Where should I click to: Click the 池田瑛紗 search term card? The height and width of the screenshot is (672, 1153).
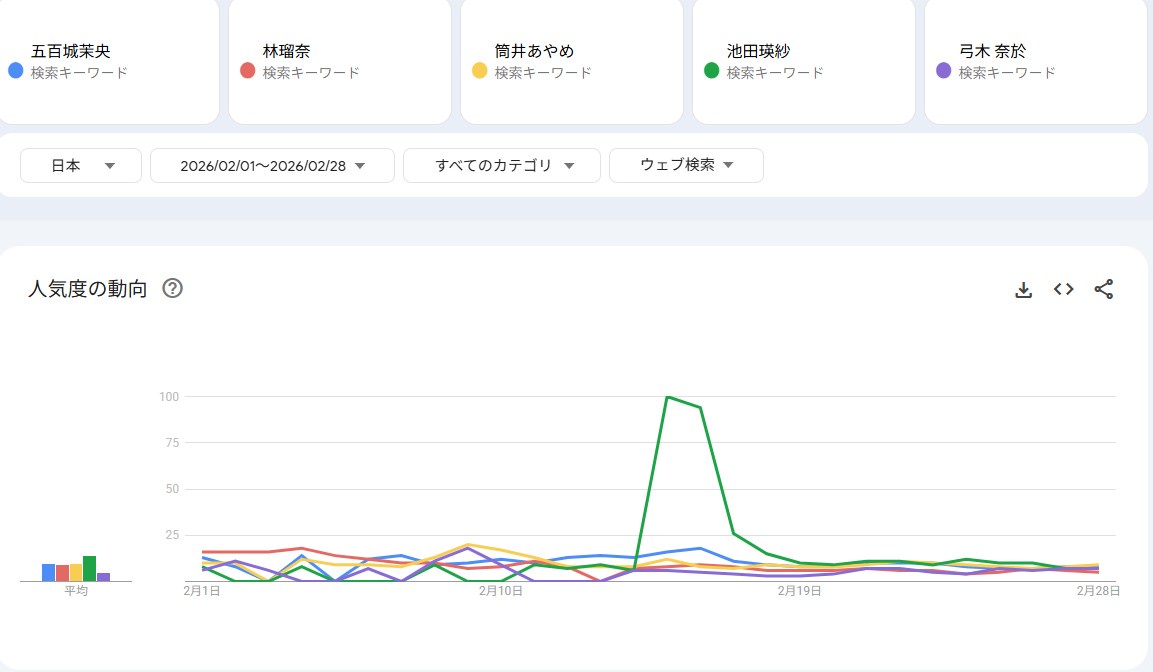pos(804,61)
